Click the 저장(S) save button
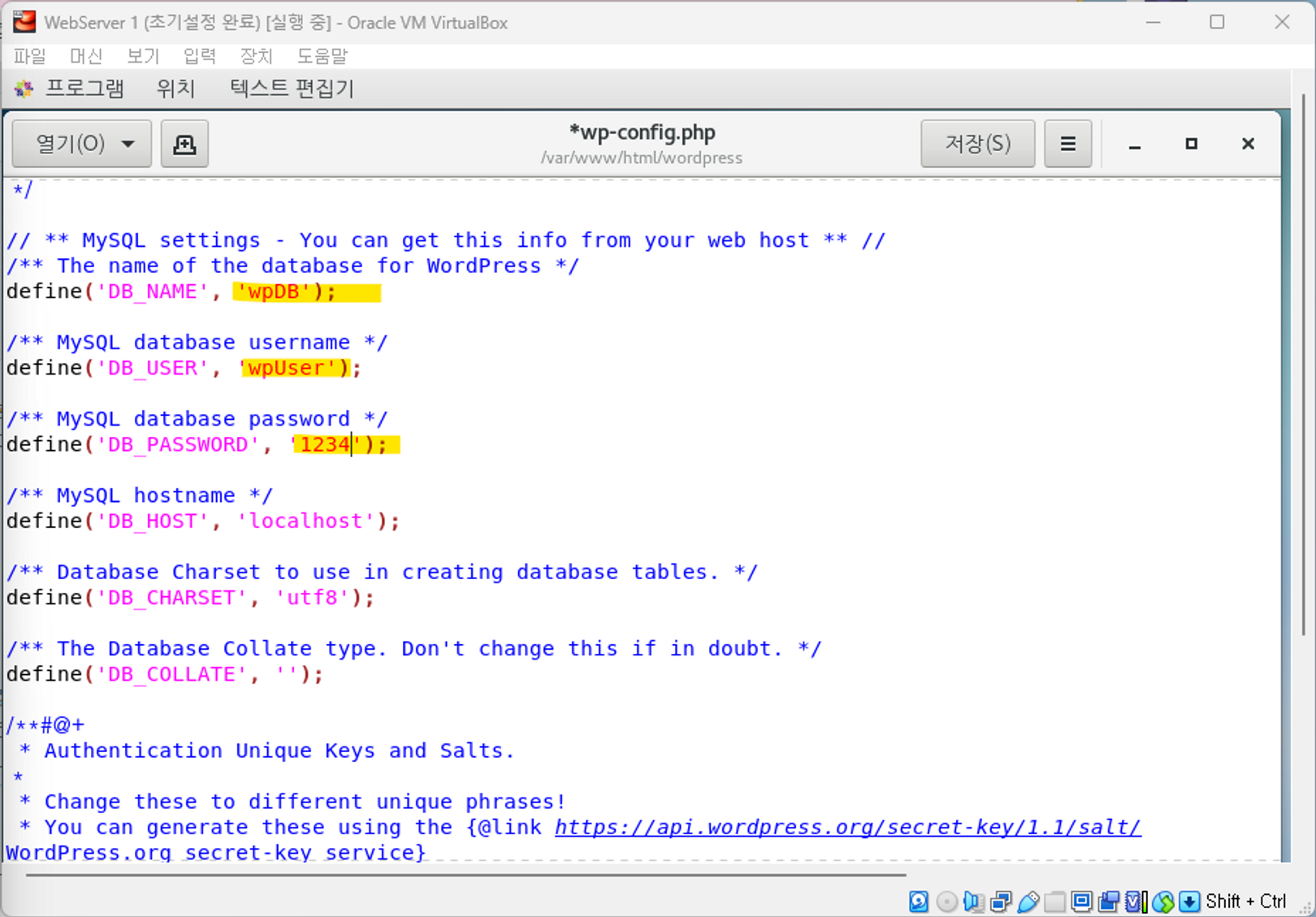Viewport: 1316px width, 917px height. (978, 144)
